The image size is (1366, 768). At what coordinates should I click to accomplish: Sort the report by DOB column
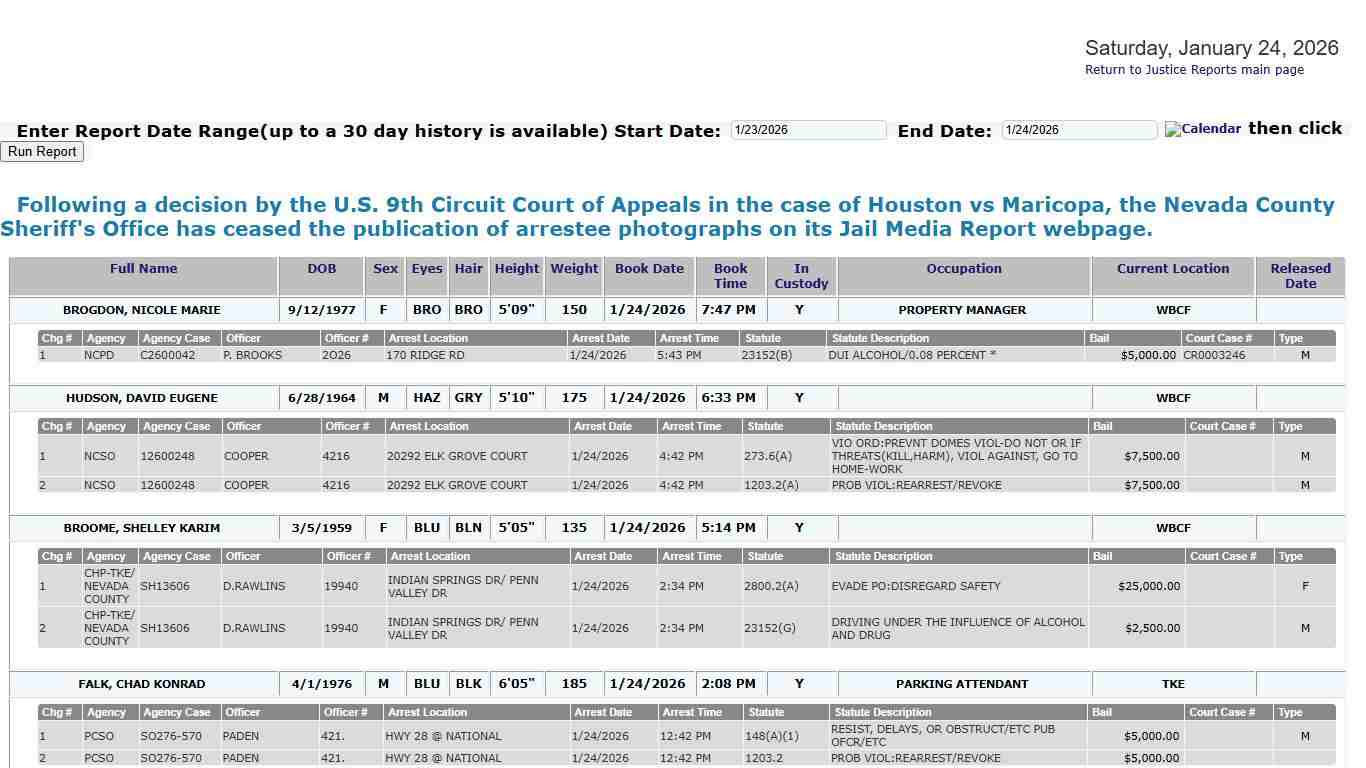[x=321, y=268]
